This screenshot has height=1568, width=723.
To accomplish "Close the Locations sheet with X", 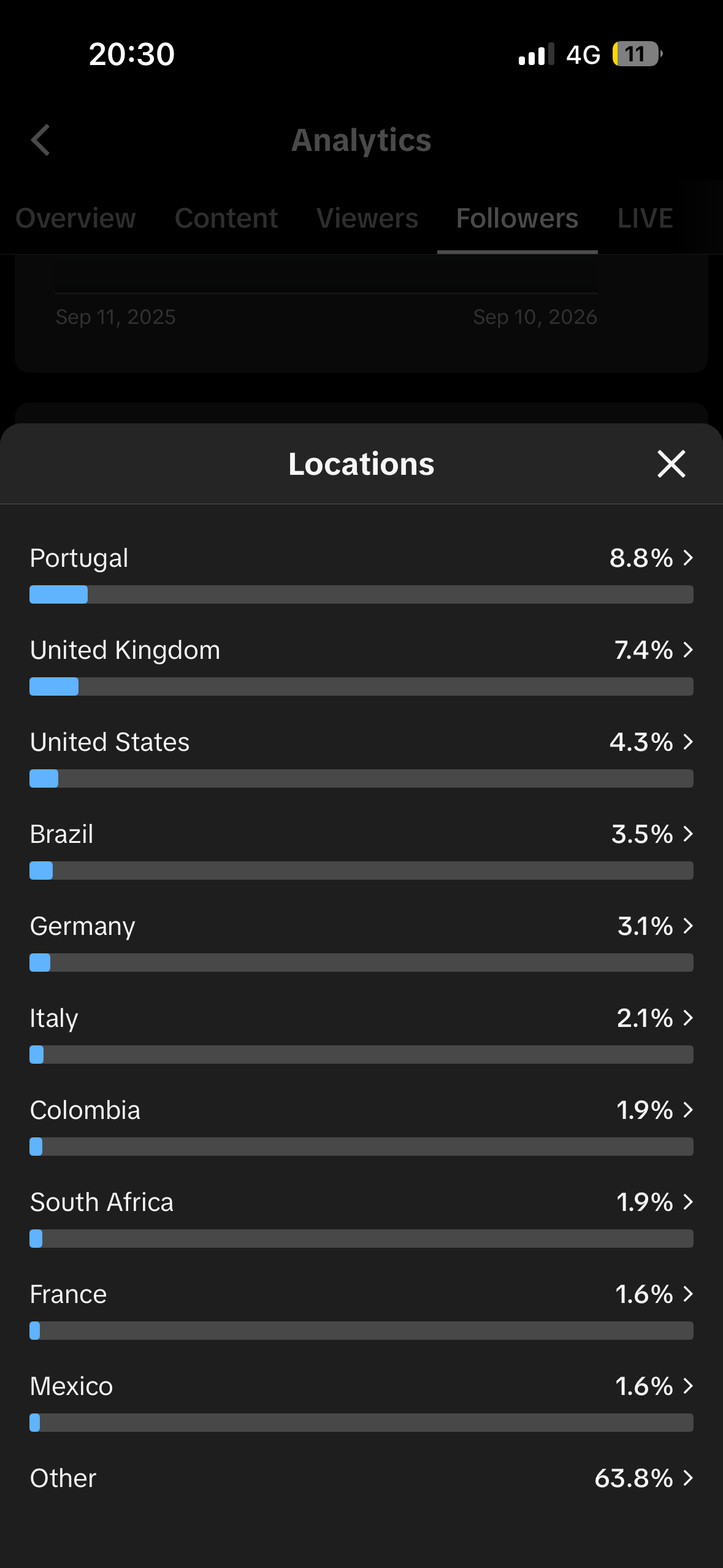I will click(671, 464).
